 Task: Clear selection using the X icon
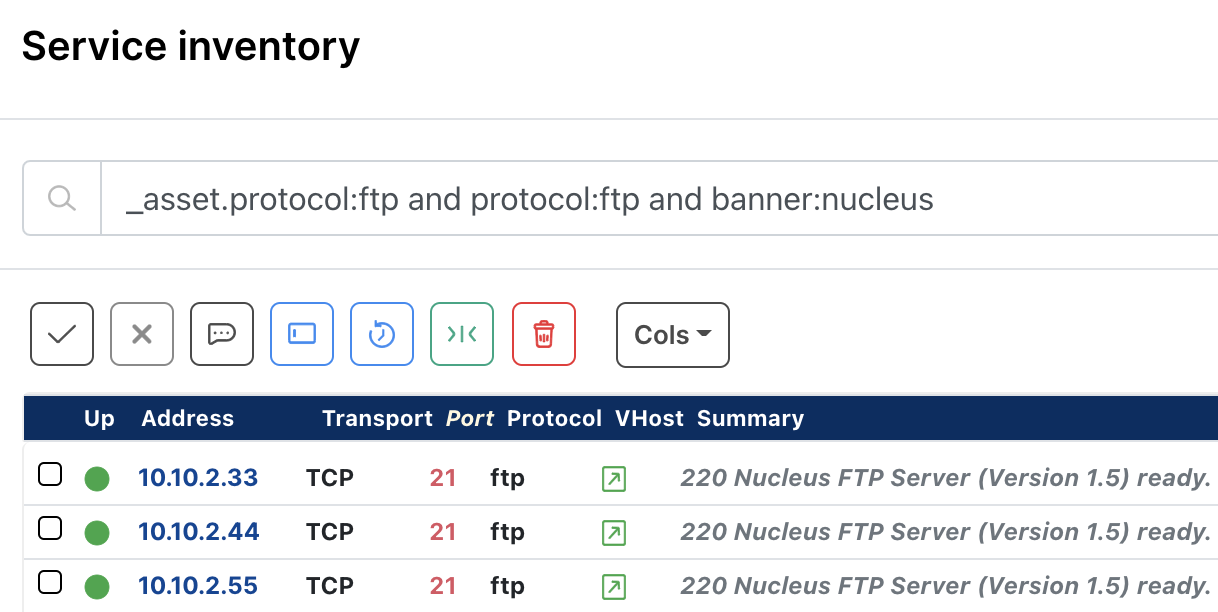click(x=141, y=334)
